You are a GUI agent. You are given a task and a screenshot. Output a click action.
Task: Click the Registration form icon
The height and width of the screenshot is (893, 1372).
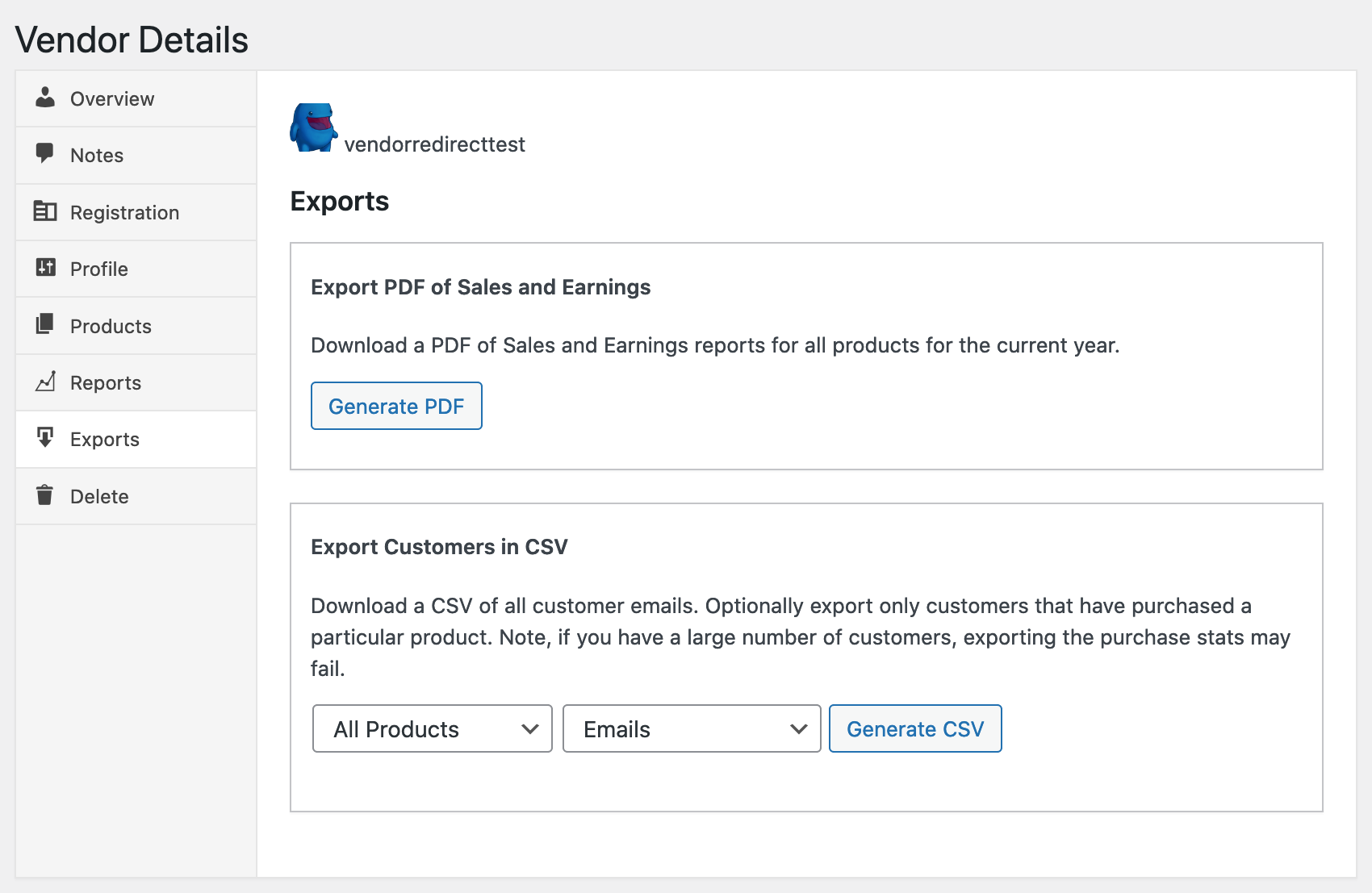coord(45,211)
